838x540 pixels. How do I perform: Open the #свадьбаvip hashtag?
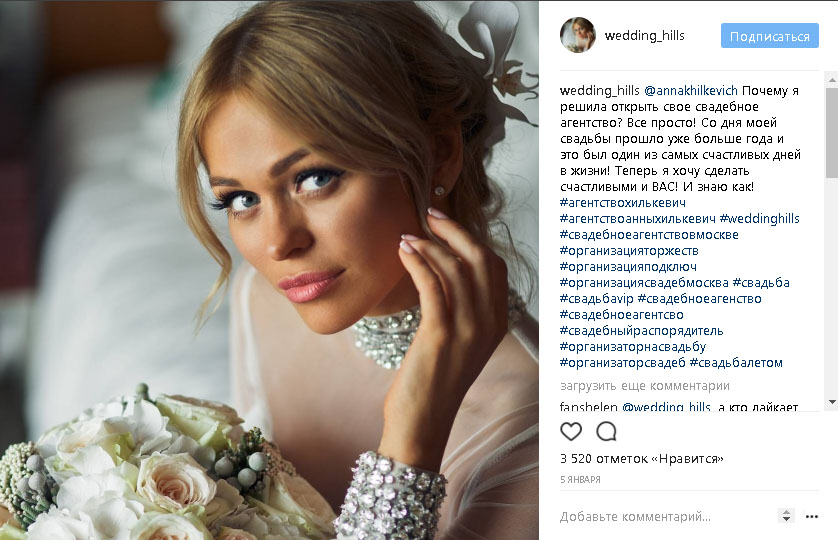click(596, 299)
